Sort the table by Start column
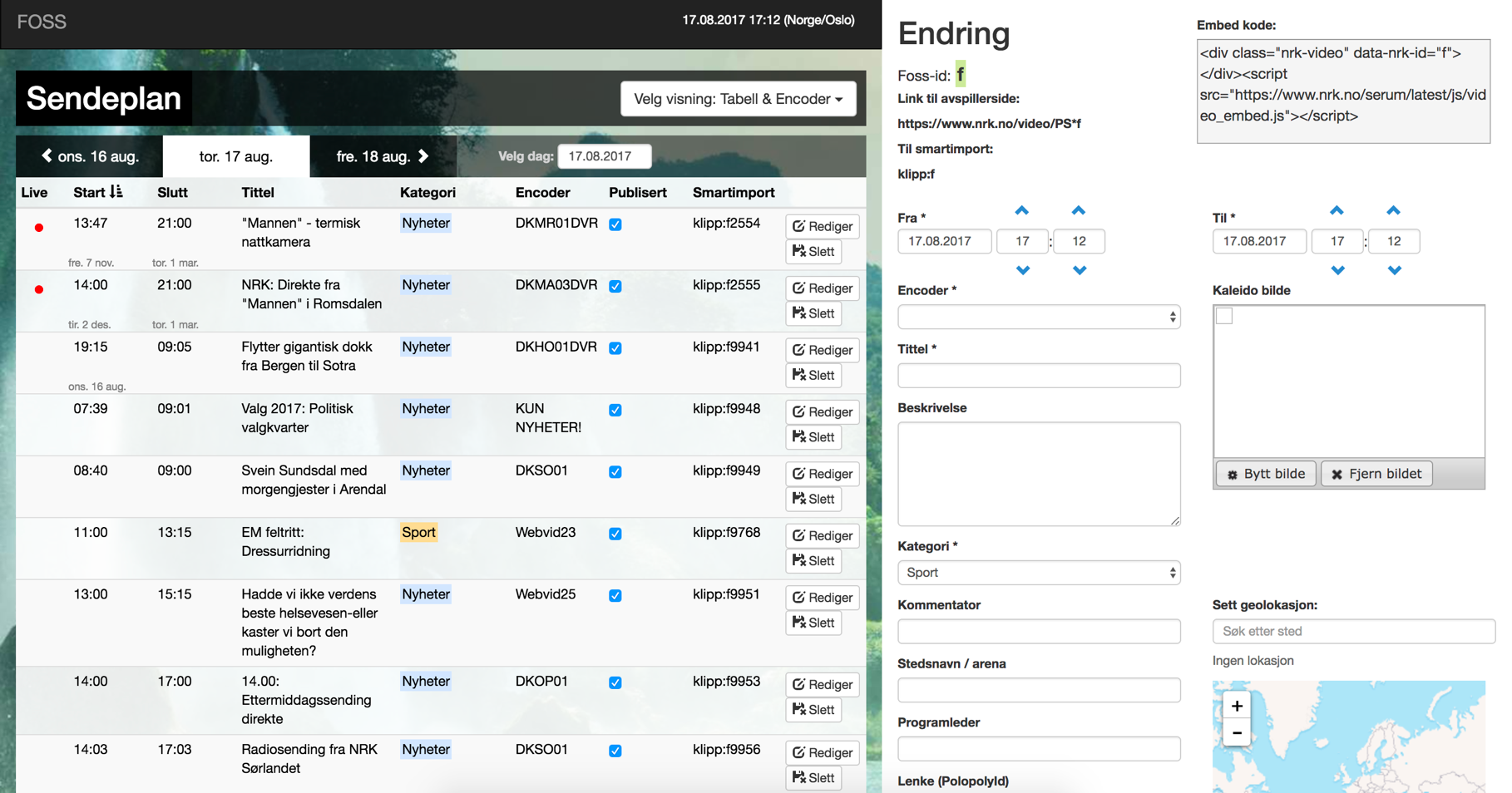Viewport: 1512px width, 793px height. click(x=98, y=192)
